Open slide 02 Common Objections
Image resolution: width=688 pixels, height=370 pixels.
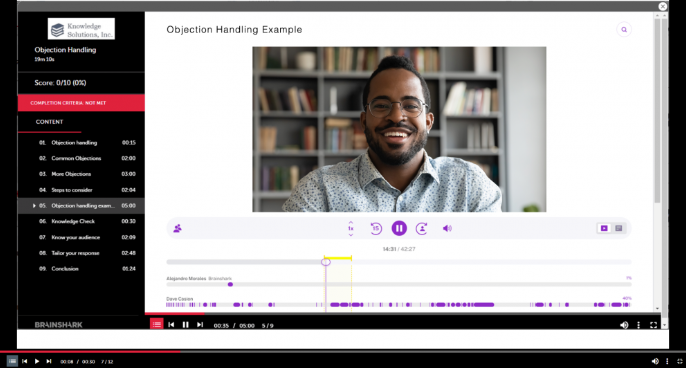tap(81, 158)
